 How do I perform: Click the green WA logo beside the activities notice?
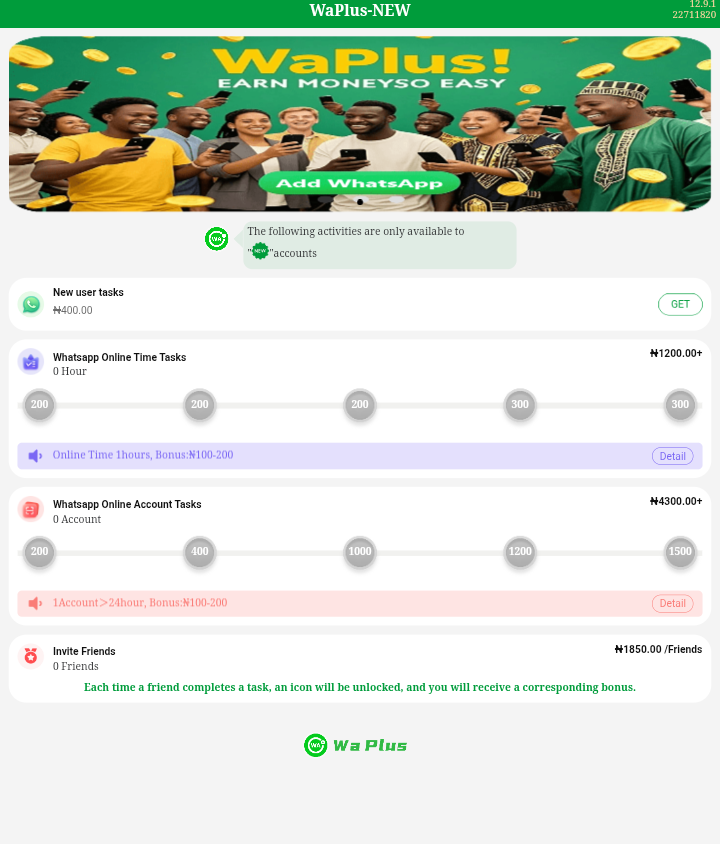coord(216,239)
